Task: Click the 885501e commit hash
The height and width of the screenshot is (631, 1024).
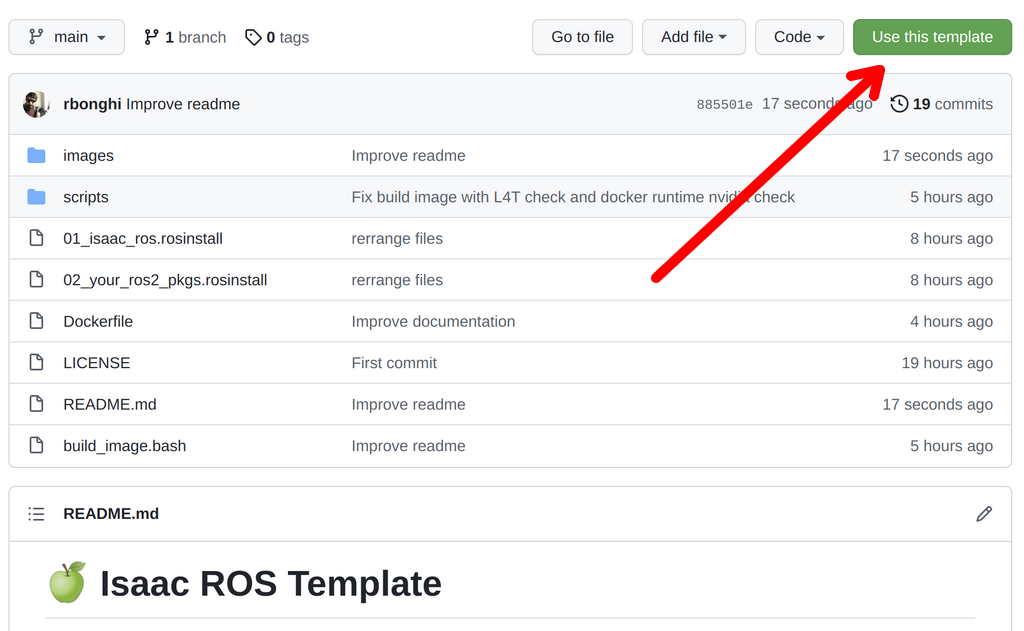Action: 724,105
